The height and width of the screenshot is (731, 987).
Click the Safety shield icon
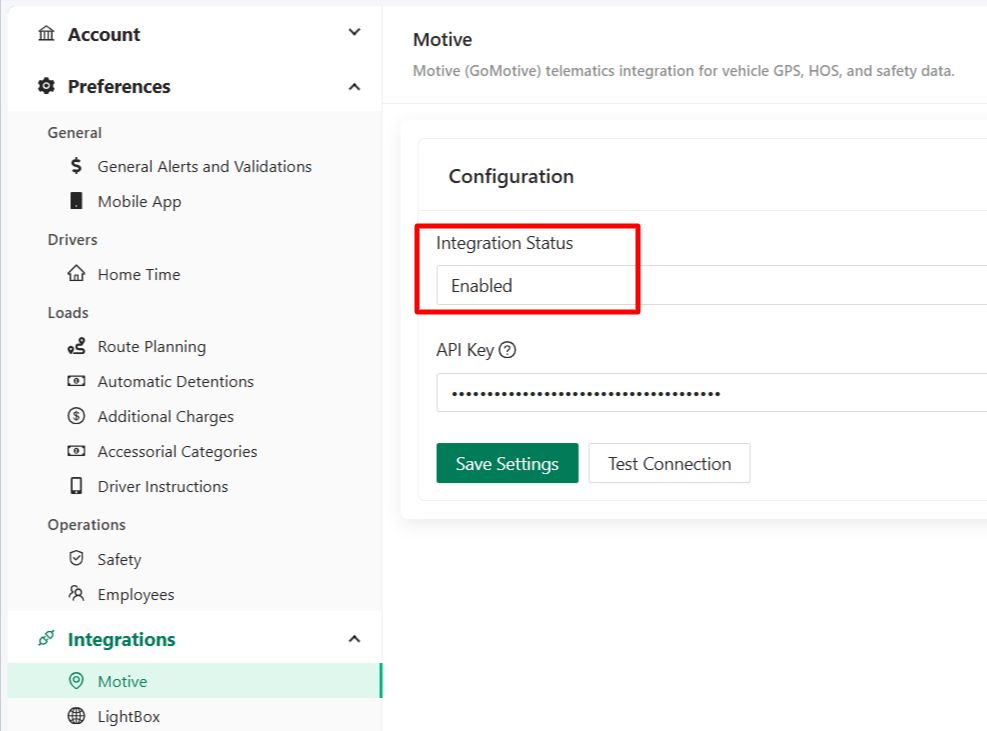click(76, 558)
